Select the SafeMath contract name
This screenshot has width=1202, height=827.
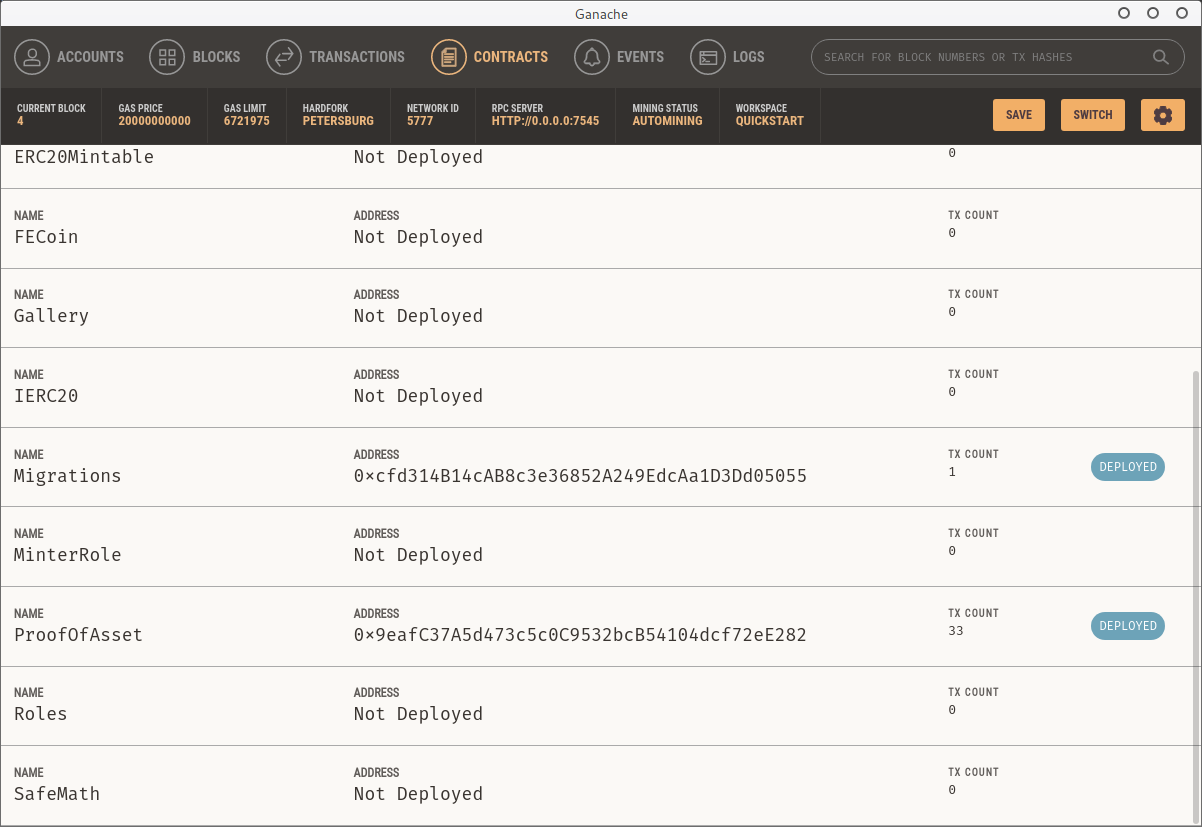tap(57, 794)
